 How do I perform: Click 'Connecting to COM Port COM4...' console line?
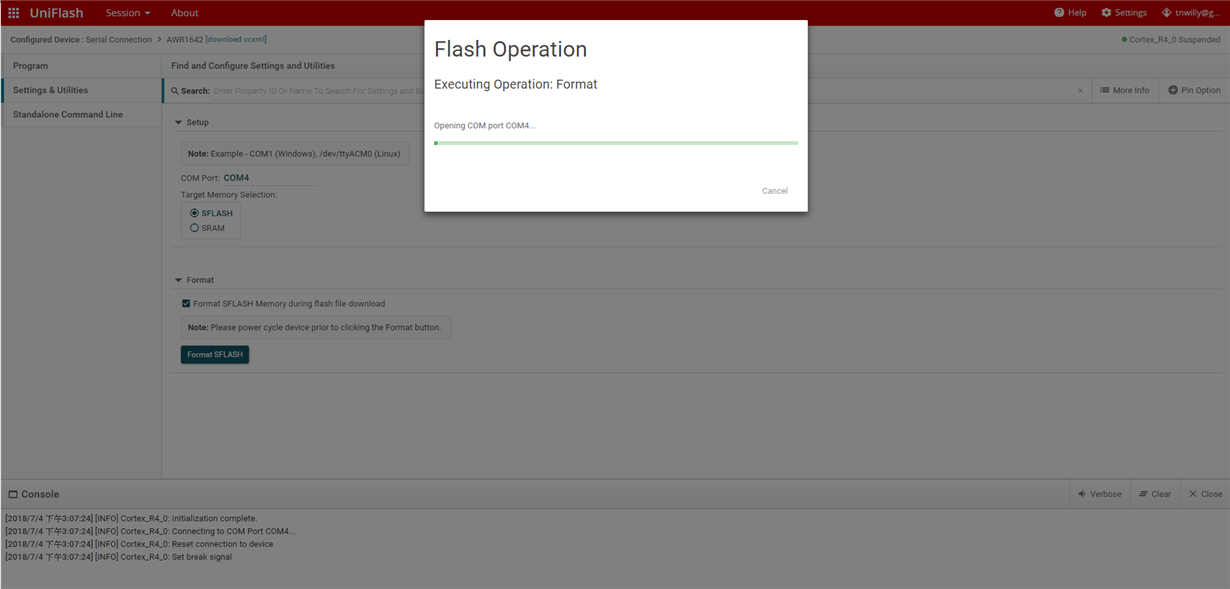tap(150, 532)
